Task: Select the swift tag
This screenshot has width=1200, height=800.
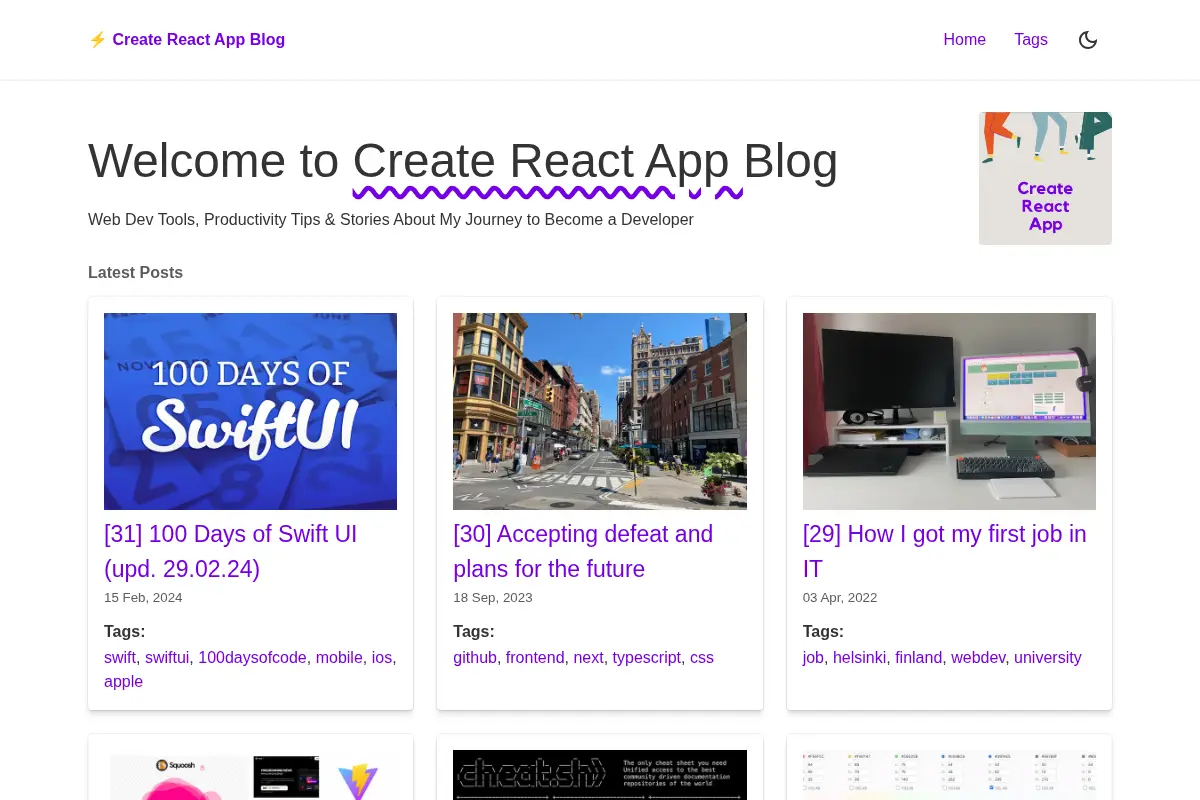Action: click(120, 658)
